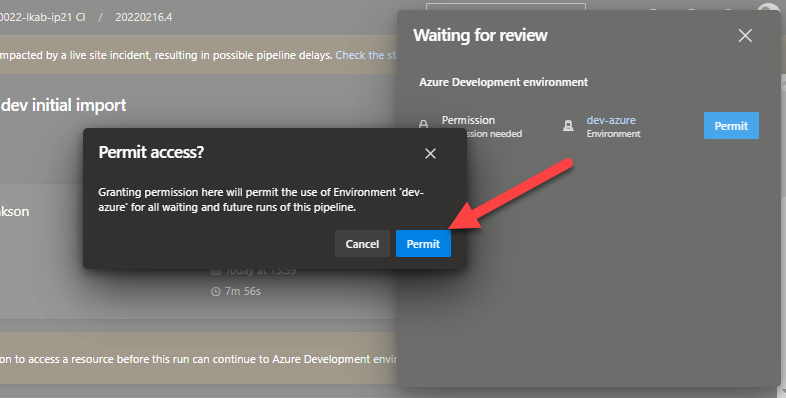Select the Permission label in the panel
This screenshot has width=786, height=398.
click(x=468, y=120)
